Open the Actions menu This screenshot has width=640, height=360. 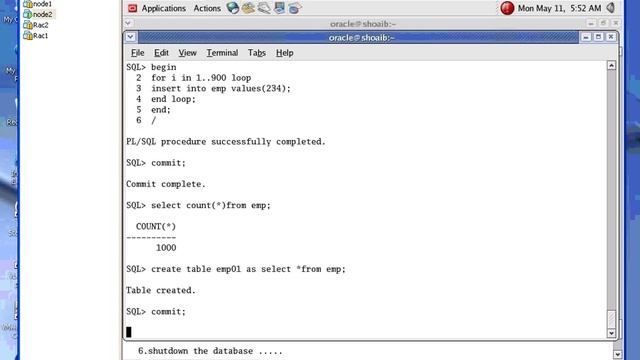click(x=207, y=8)
